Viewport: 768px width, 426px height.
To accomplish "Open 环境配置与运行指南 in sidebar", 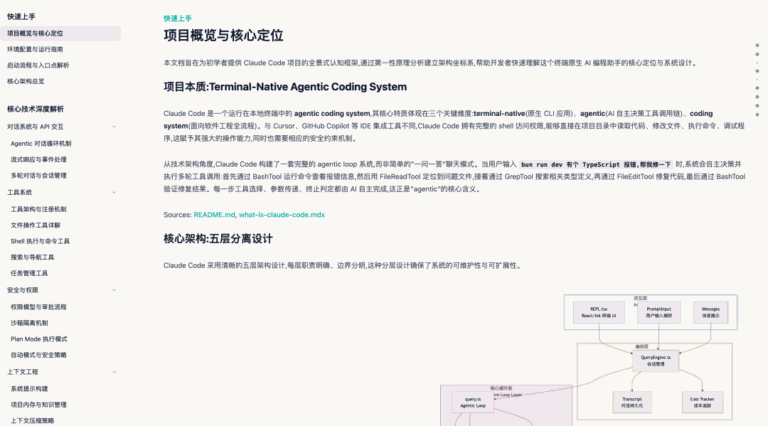I will pos(35,49).
